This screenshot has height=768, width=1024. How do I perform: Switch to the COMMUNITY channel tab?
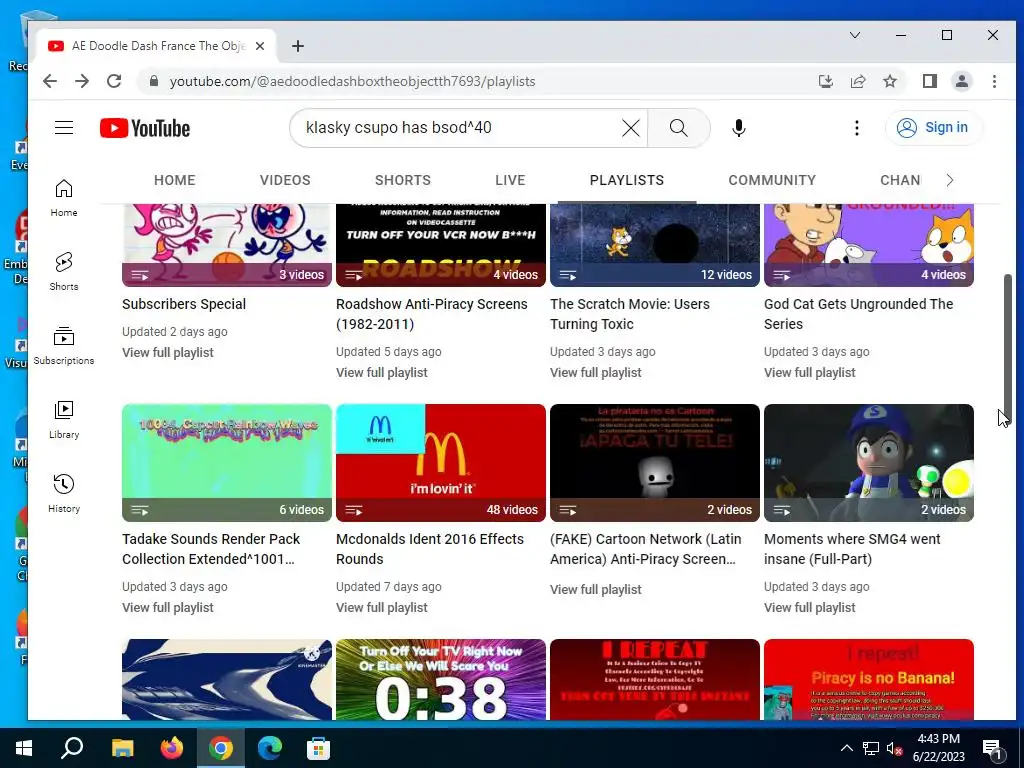click(x=772, y=180)
